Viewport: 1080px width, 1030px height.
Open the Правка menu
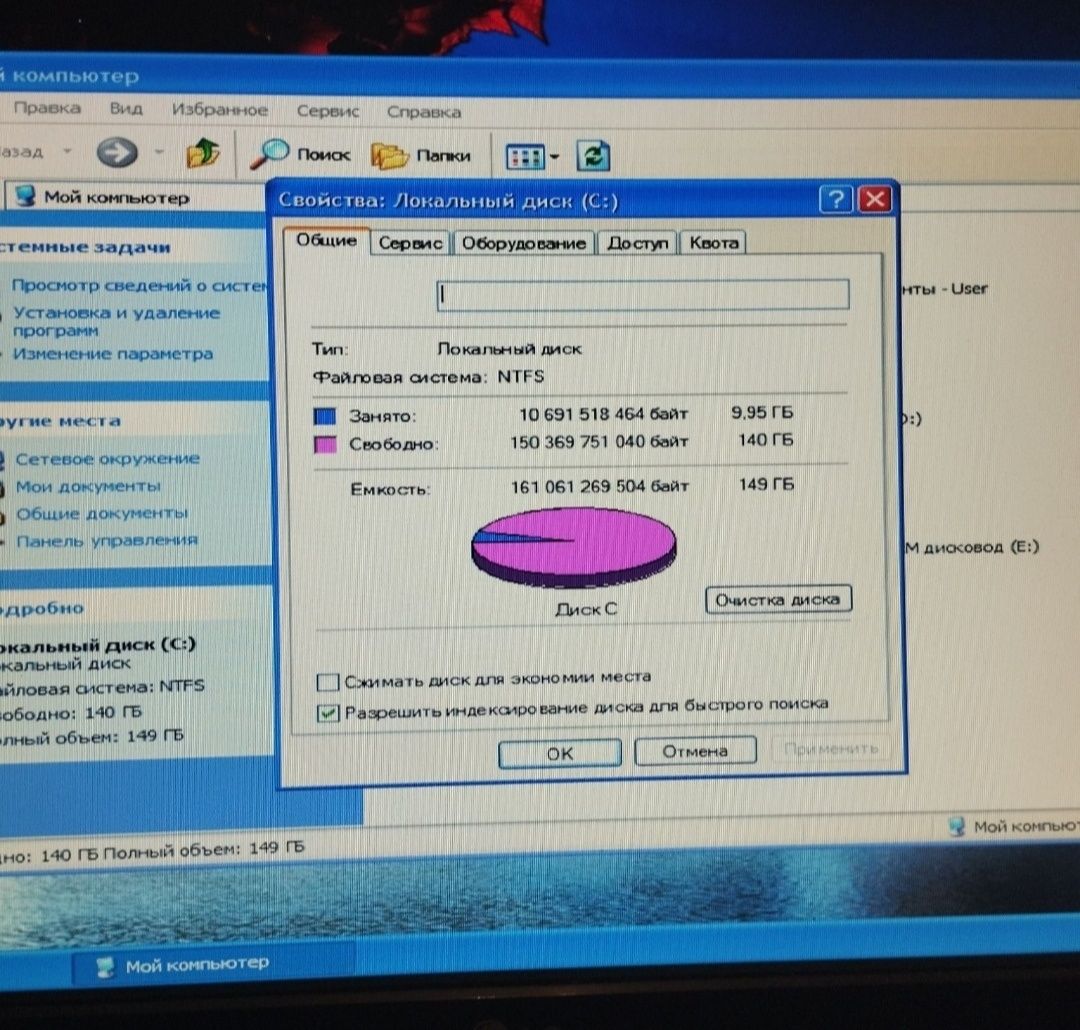pos(47,107)
